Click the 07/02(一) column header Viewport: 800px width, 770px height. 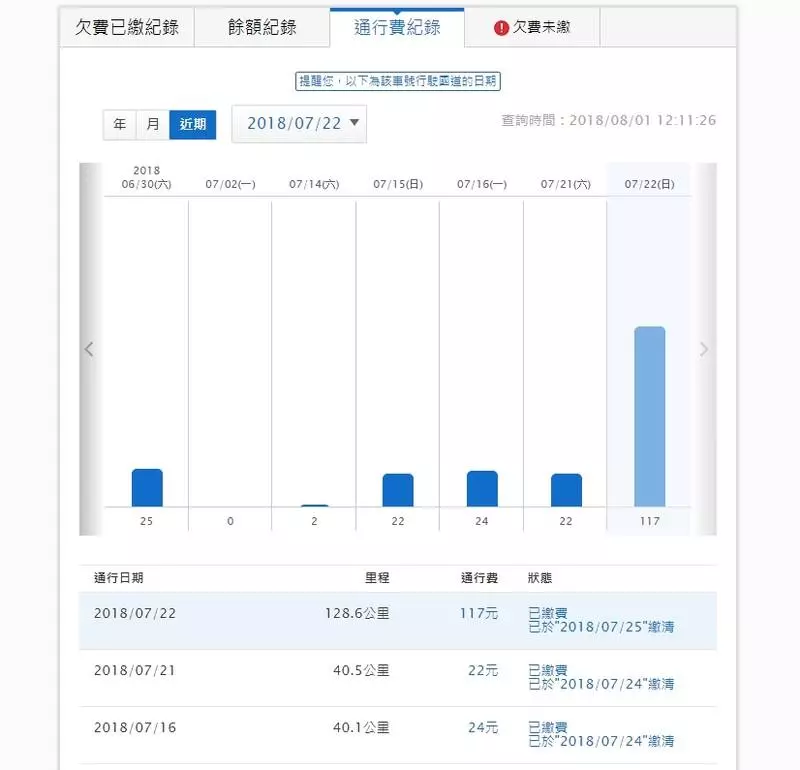point(230,184)
